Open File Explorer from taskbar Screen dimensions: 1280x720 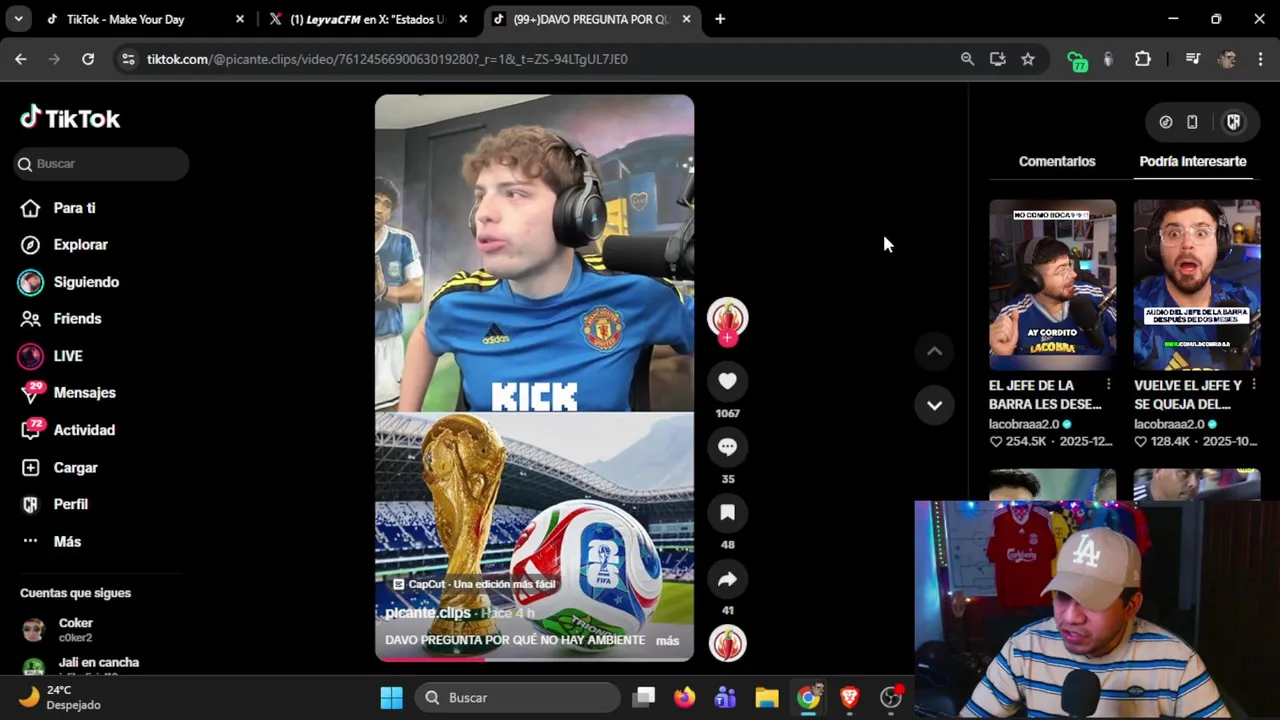[x=766, y=697]
